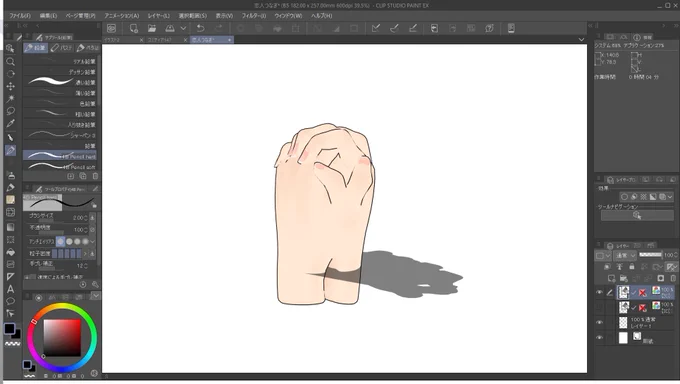Pick color in the saturation square
Viewport: 680px width, 384px height.
[x=62, y=338]
